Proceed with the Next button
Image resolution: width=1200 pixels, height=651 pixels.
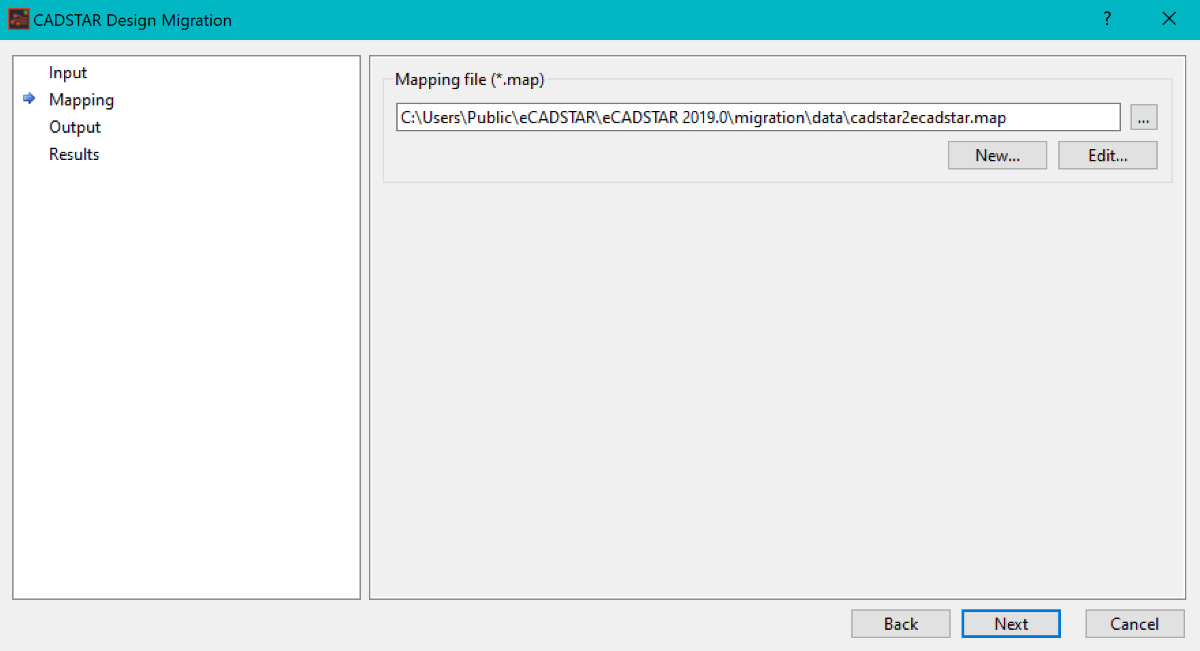point(1011,624)
